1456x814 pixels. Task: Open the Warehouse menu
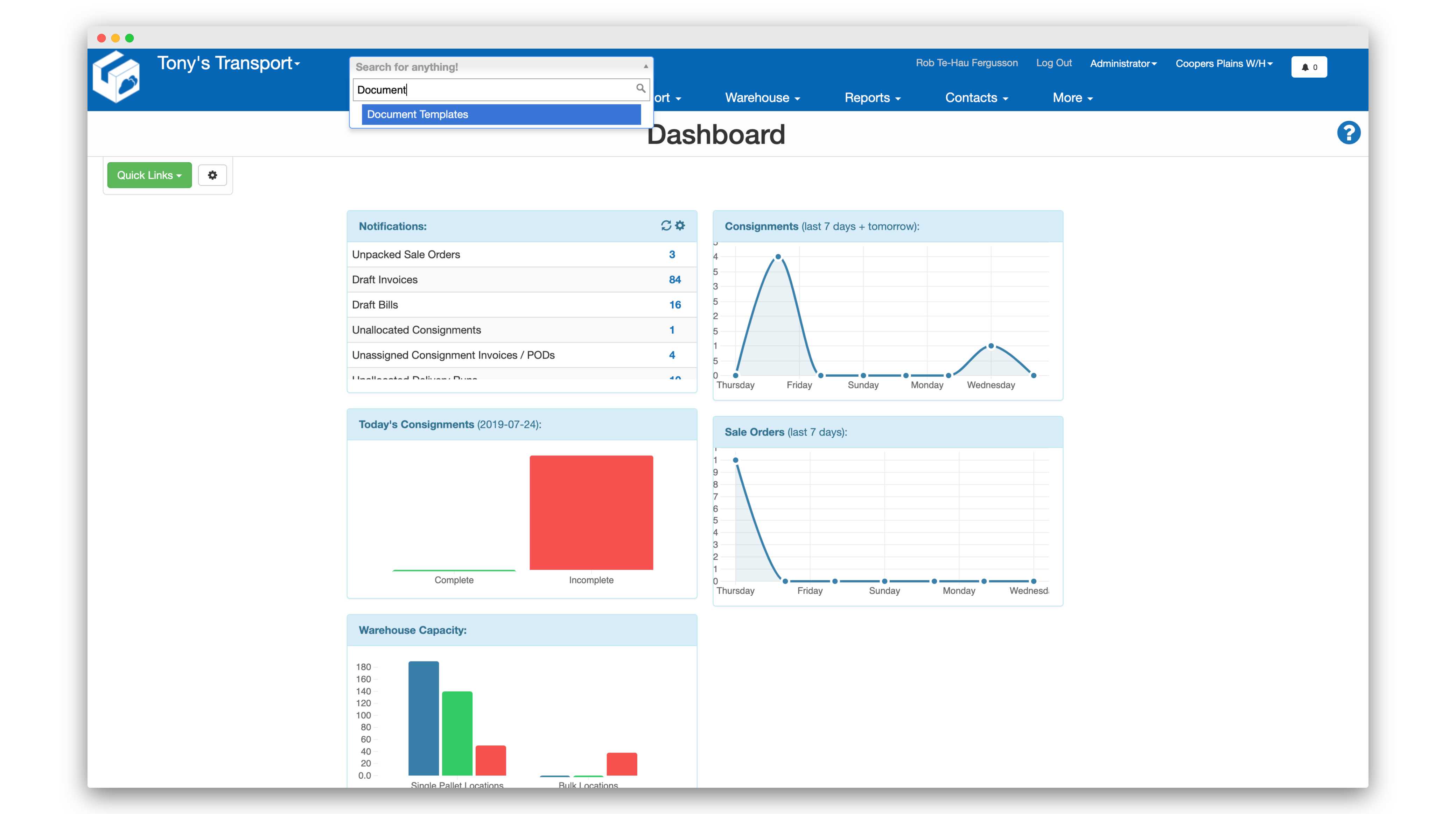762,98
